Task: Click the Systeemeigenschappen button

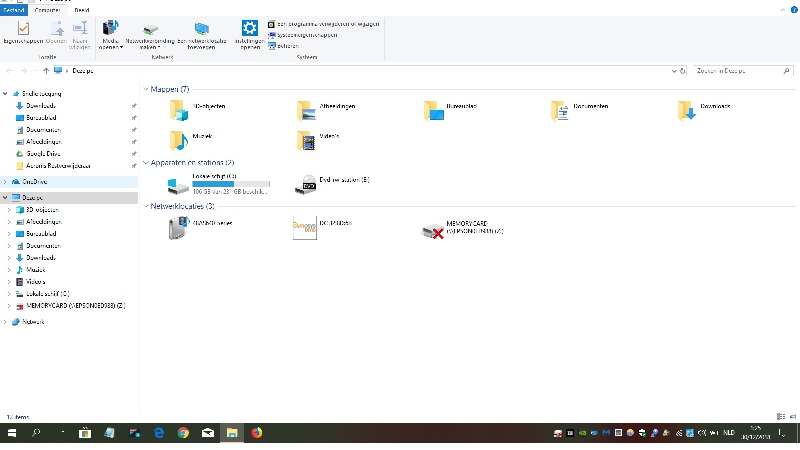Action: pos(307,34)
